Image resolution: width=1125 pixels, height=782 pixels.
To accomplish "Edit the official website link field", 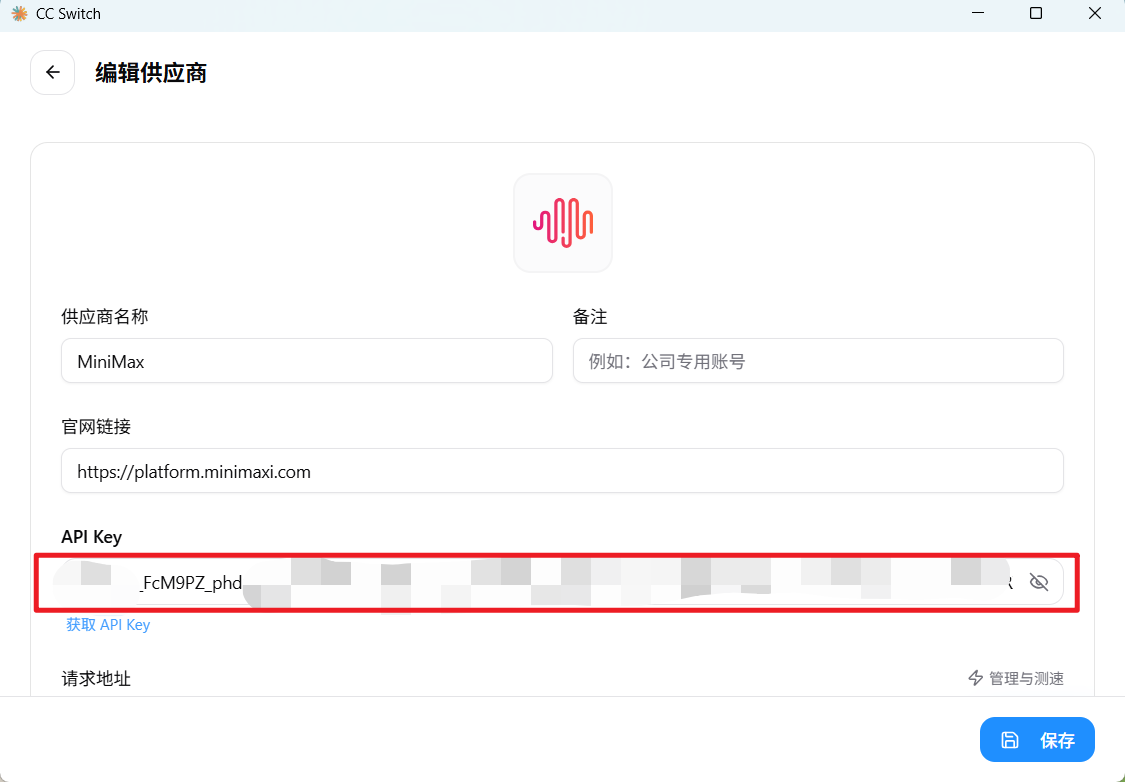I will click(x=562, y=471).
